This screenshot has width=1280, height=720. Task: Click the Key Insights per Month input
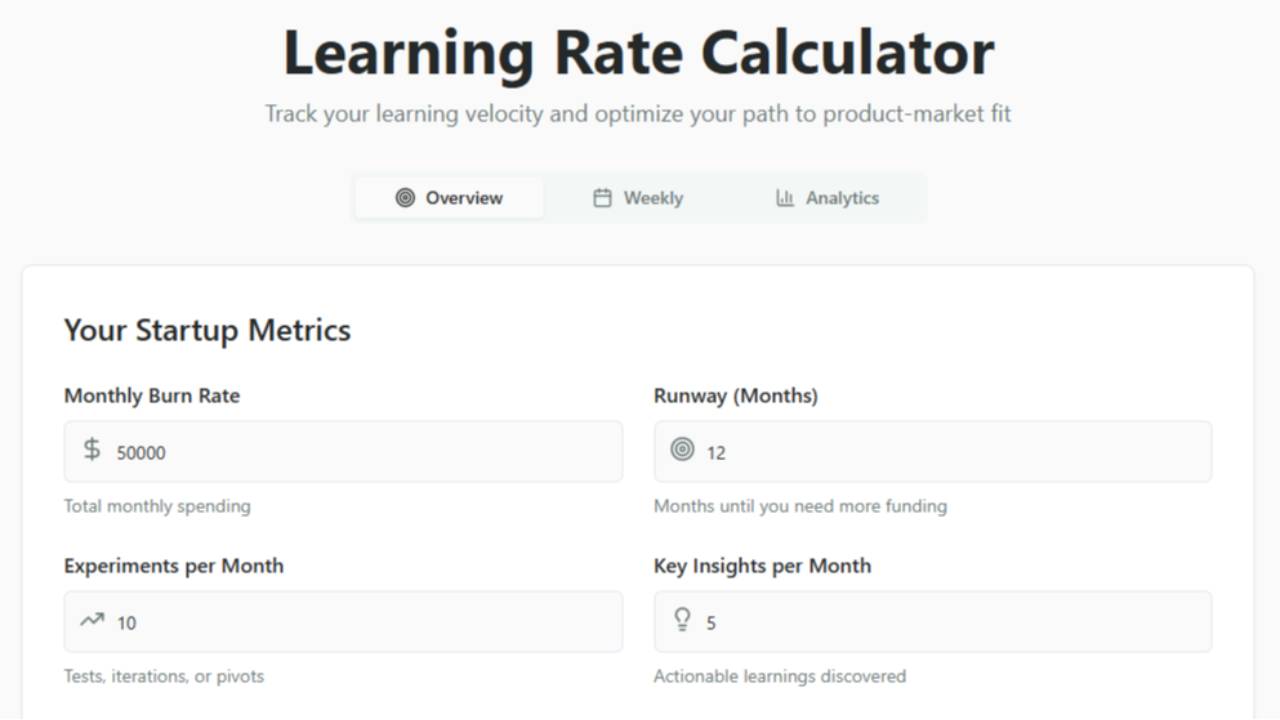[950, 622]
